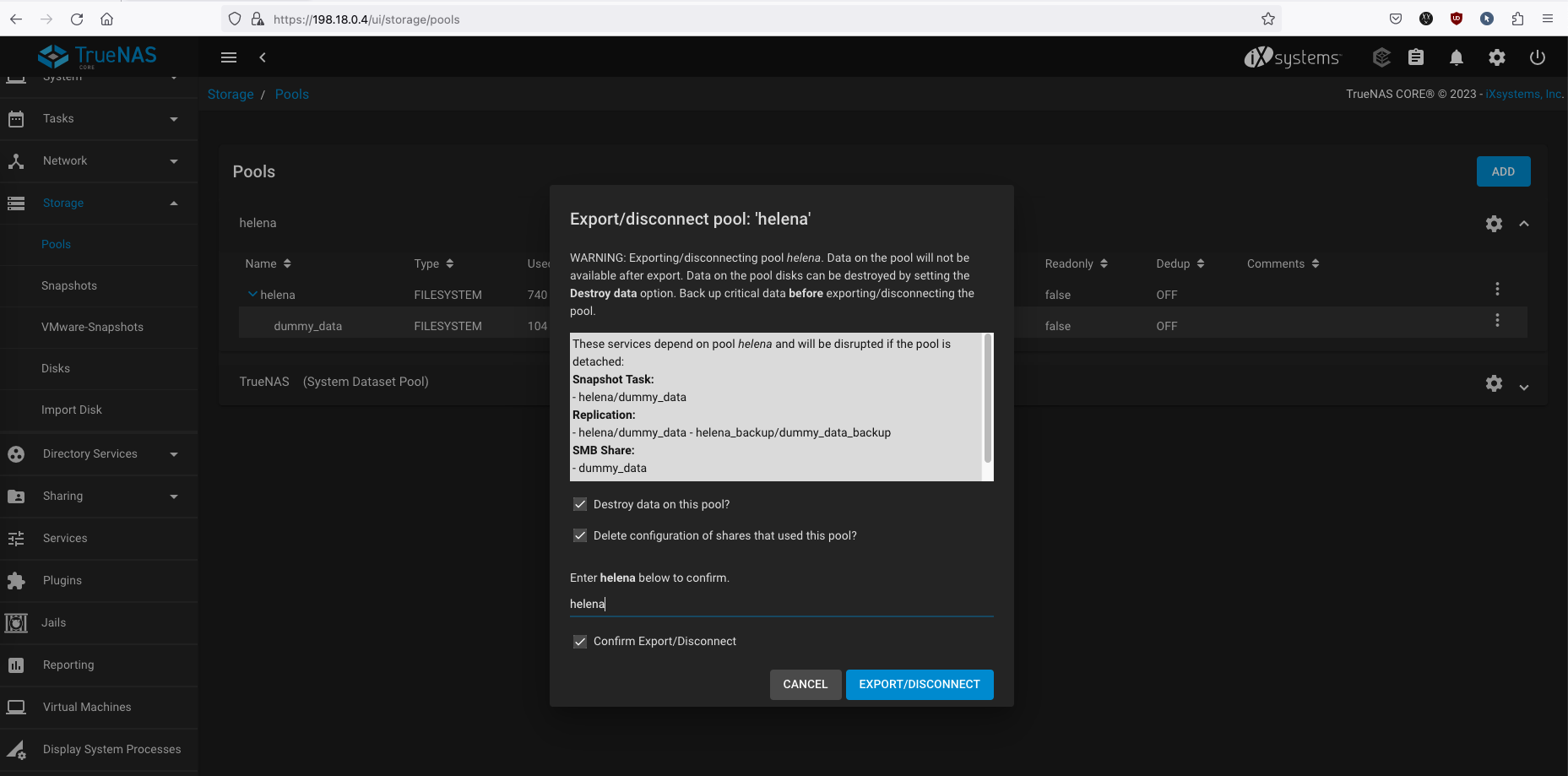Expand TrueNAS system dataset pool
This screenshot has width=1568, height=776.
pyautogui.click(x=1523, y=387)
